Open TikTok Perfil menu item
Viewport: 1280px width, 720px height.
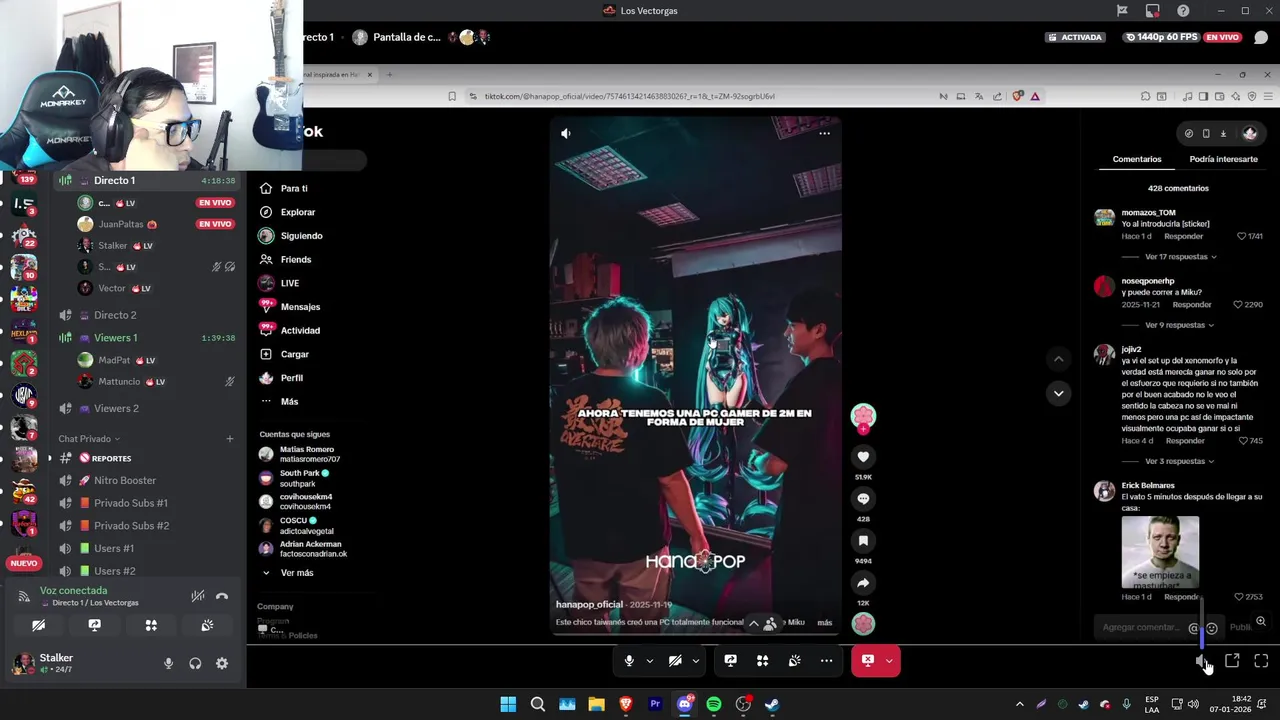tap(281, 378)
